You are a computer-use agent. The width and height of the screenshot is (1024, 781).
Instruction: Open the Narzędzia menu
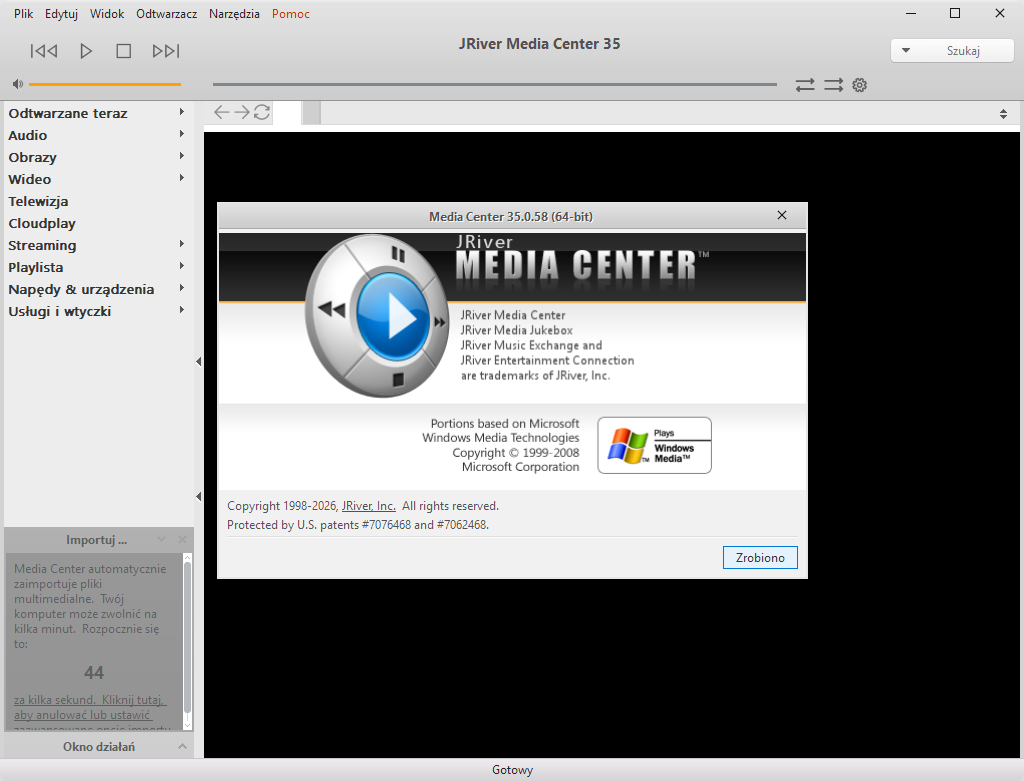tap(234, 14)
